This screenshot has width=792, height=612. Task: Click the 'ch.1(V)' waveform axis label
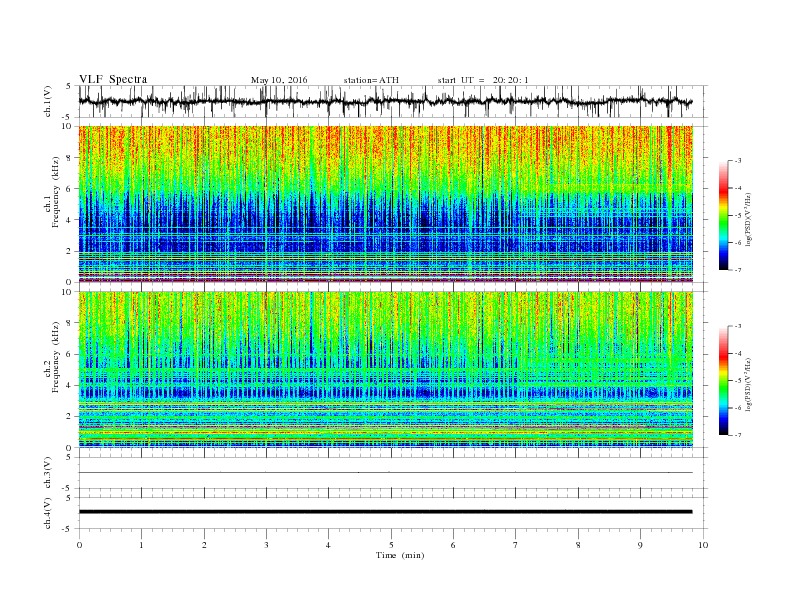pos(48,101)
